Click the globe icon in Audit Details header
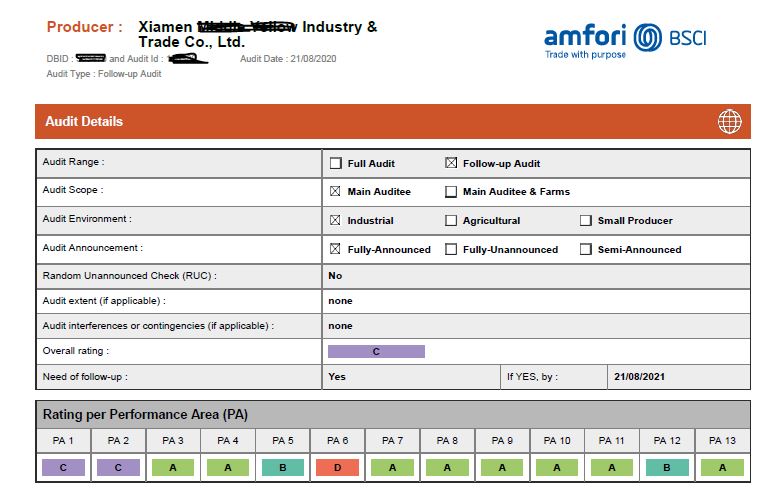The height and width of the screenshot is (496, 779). click(x=729, y=122)
